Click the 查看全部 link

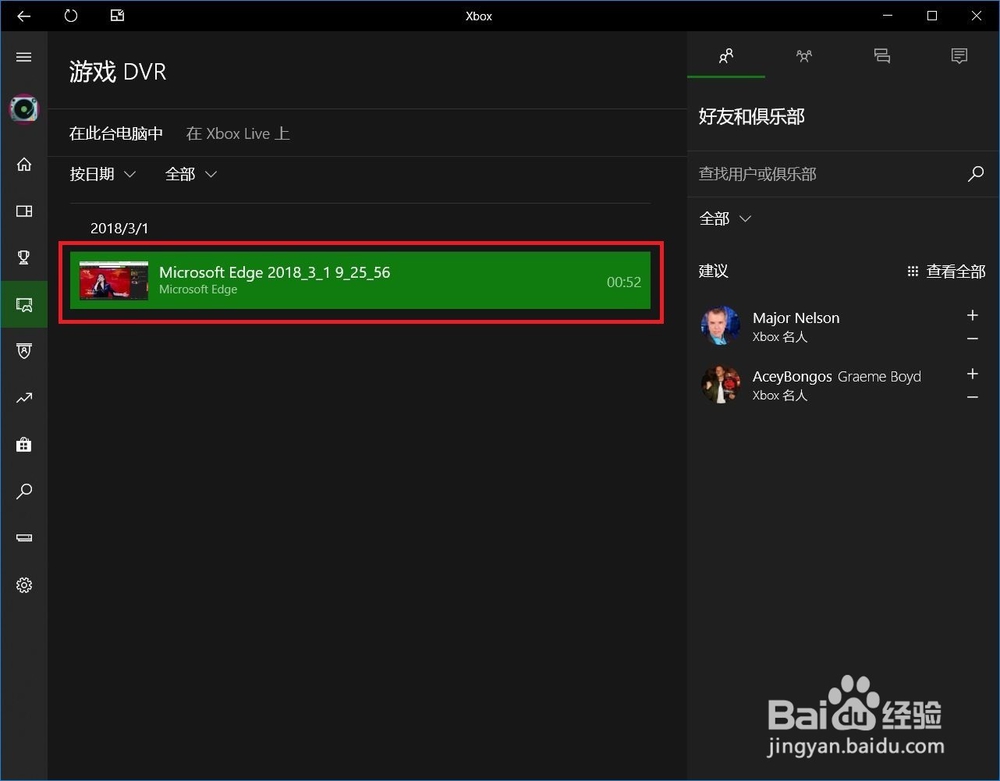click(x=946, y=272)
